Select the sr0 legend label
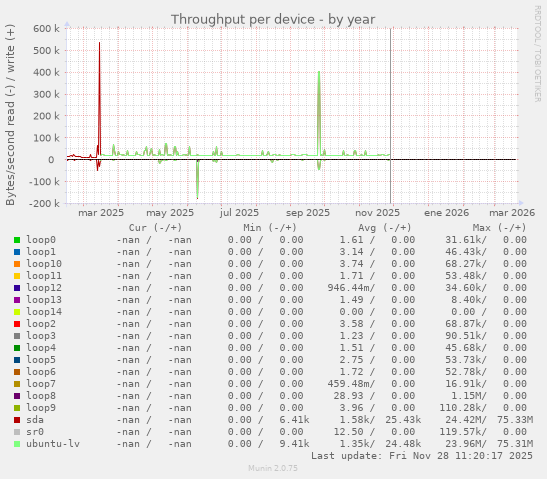547x479 pixels. point(35,432)
